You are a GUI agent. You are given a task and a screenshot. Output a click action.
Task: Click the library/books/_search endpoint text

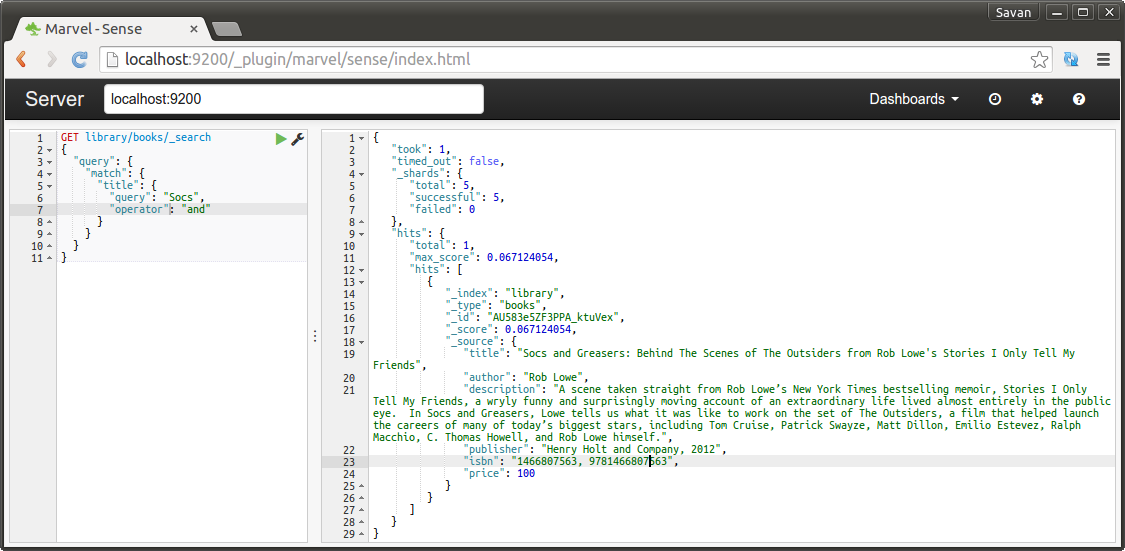148,137
